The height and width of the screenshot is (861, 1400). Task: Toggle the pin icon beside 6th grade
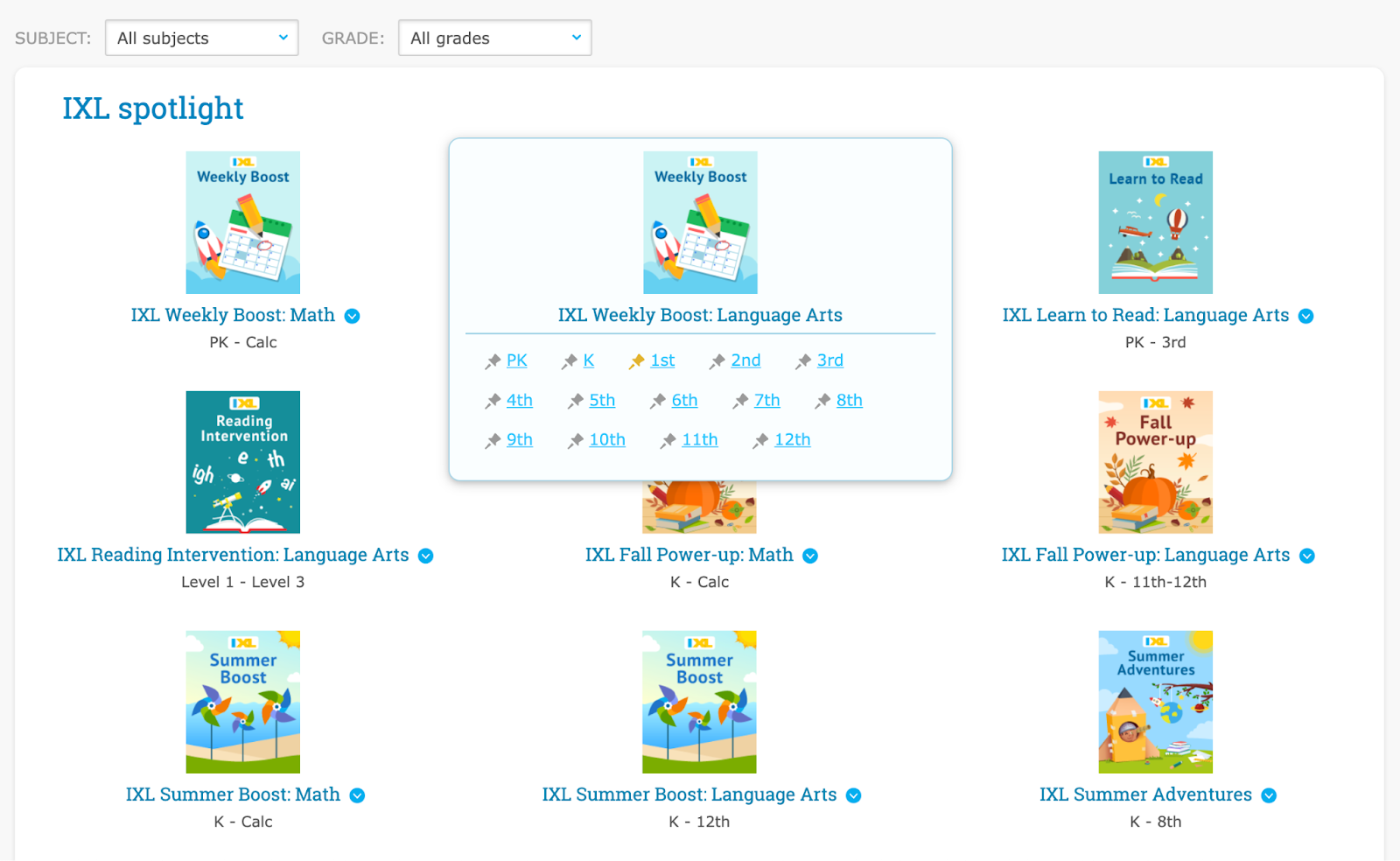pos(658,401)
